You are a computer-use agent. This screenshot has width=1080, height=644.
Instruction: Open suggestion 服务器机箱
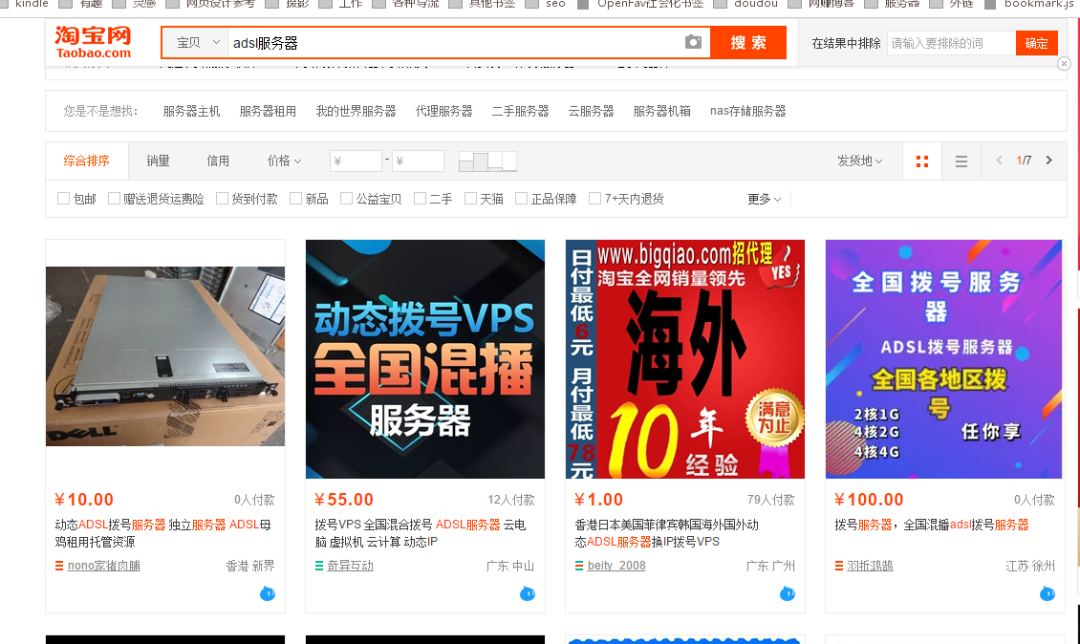[662, 111]
